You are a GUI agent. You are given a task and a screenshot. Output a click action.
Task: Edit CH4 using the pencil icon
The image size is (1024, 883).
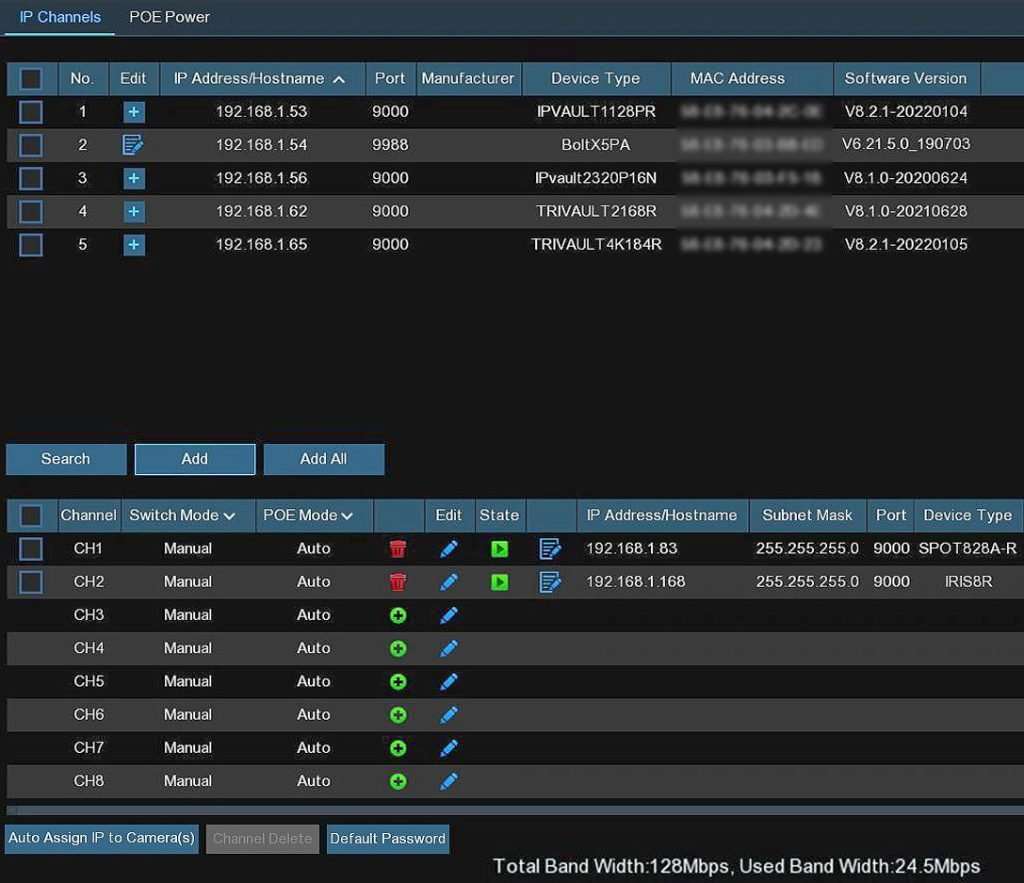point(449,649)
